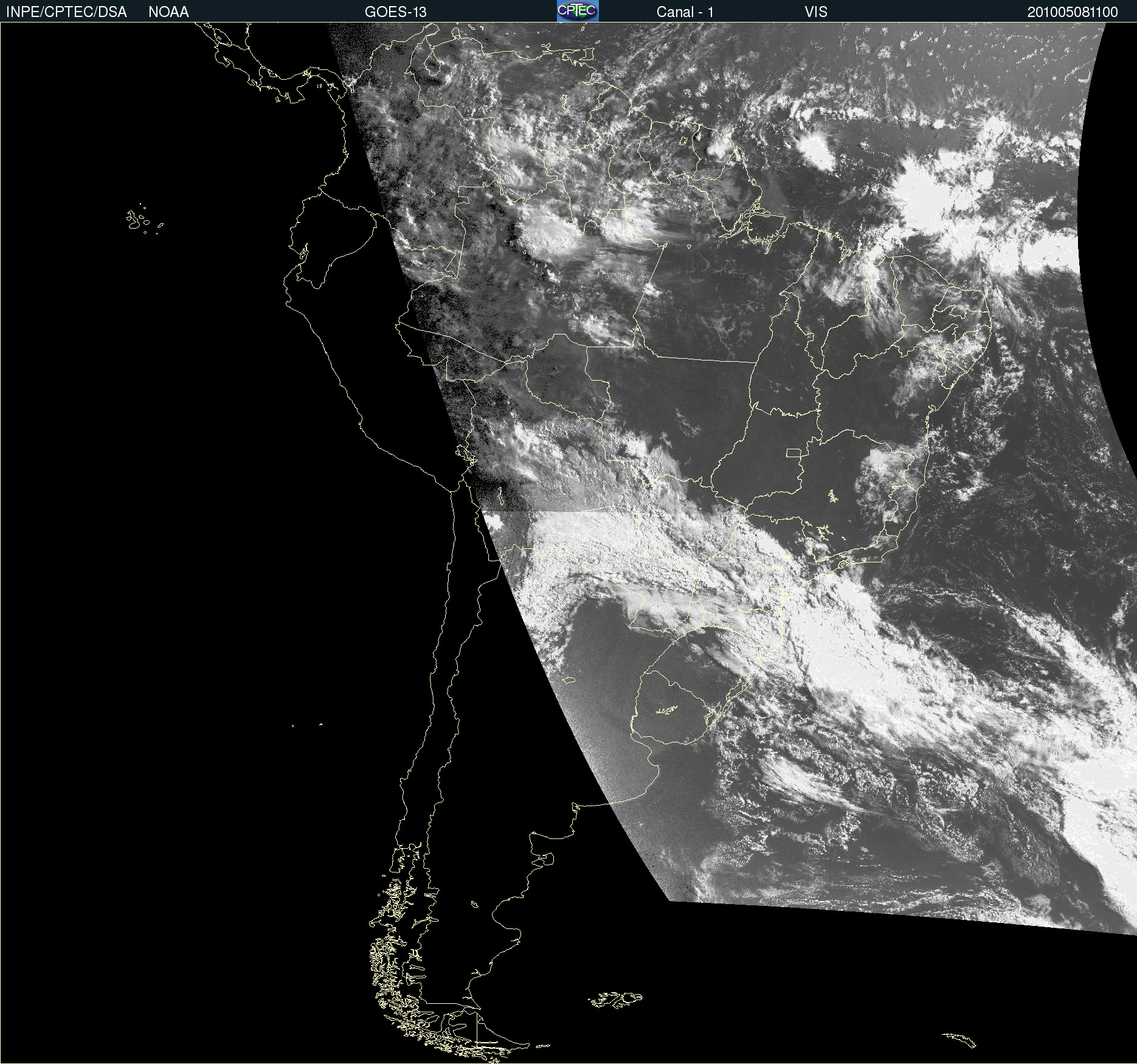Select the INPE/CPTEC/DSA header text

66,12
